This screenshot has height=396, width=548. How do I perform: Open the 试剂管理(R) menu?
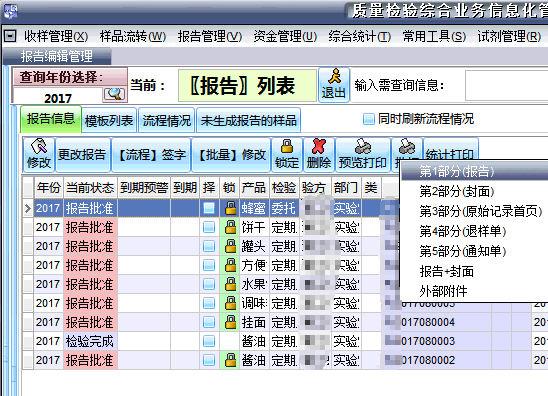click(510, 36)
